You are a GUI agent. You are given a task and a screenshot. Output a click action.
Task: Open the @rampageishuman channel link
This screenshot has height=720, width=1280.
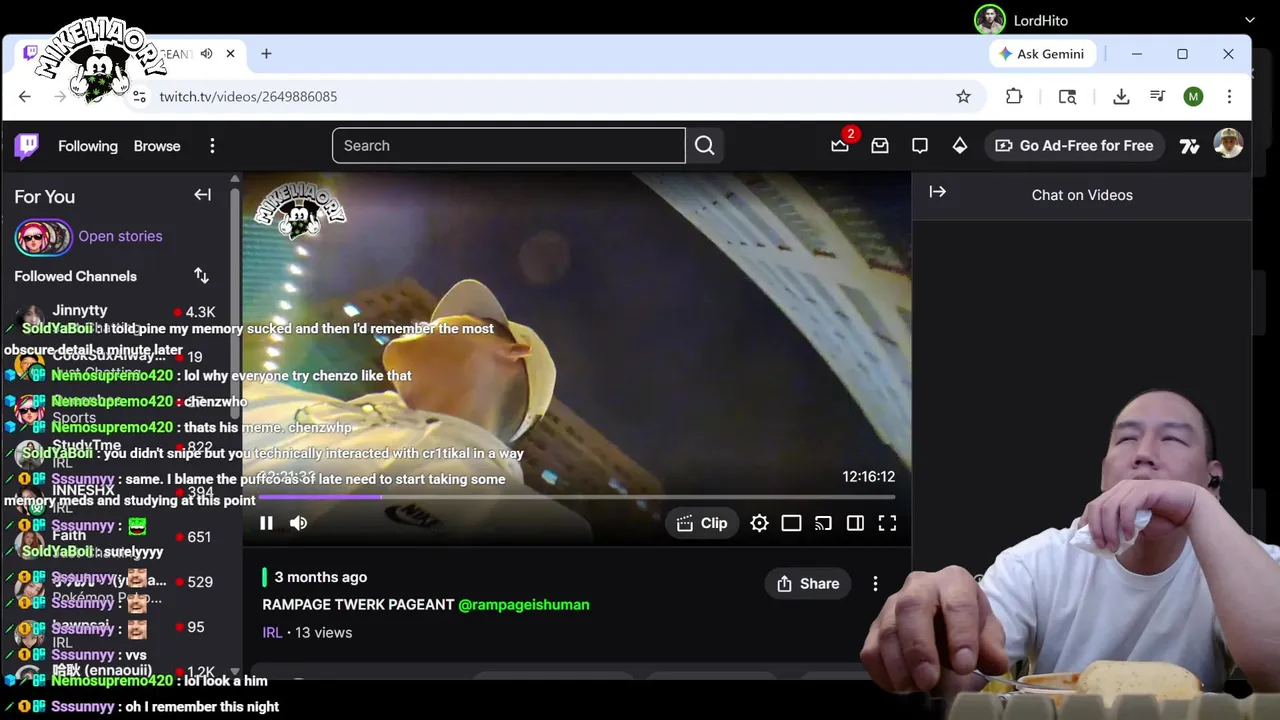coord(524,605)
